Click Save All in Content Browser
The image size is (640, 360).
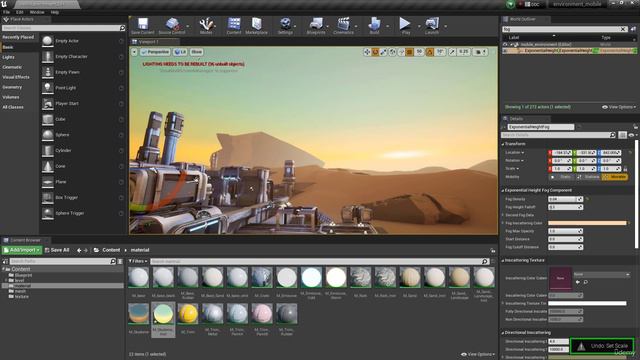(57, 250)
